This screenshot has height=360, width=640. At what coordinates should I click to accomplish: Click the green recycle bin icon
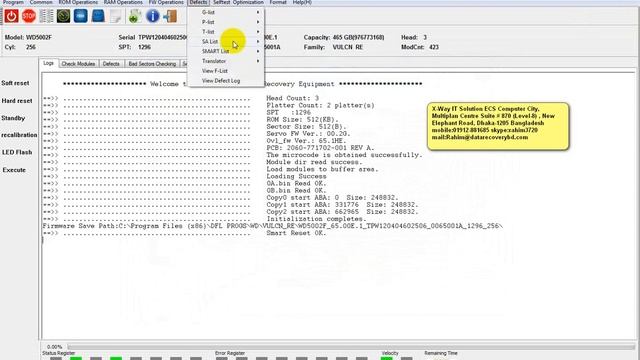coord(135,16)
